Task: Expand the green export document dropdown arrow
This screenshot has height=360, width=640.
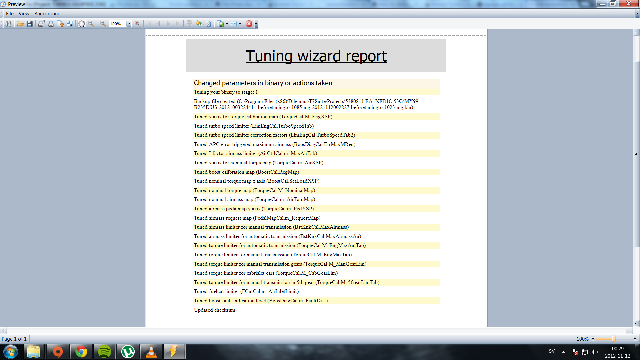Action: coord(227,24)
